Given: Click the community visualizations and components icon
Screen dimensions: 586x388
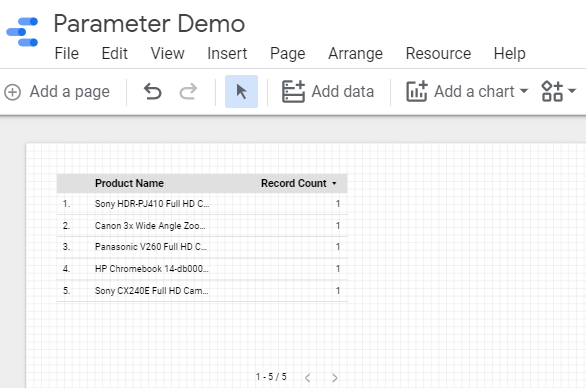Looking at the screenshot, I should 552,91.
